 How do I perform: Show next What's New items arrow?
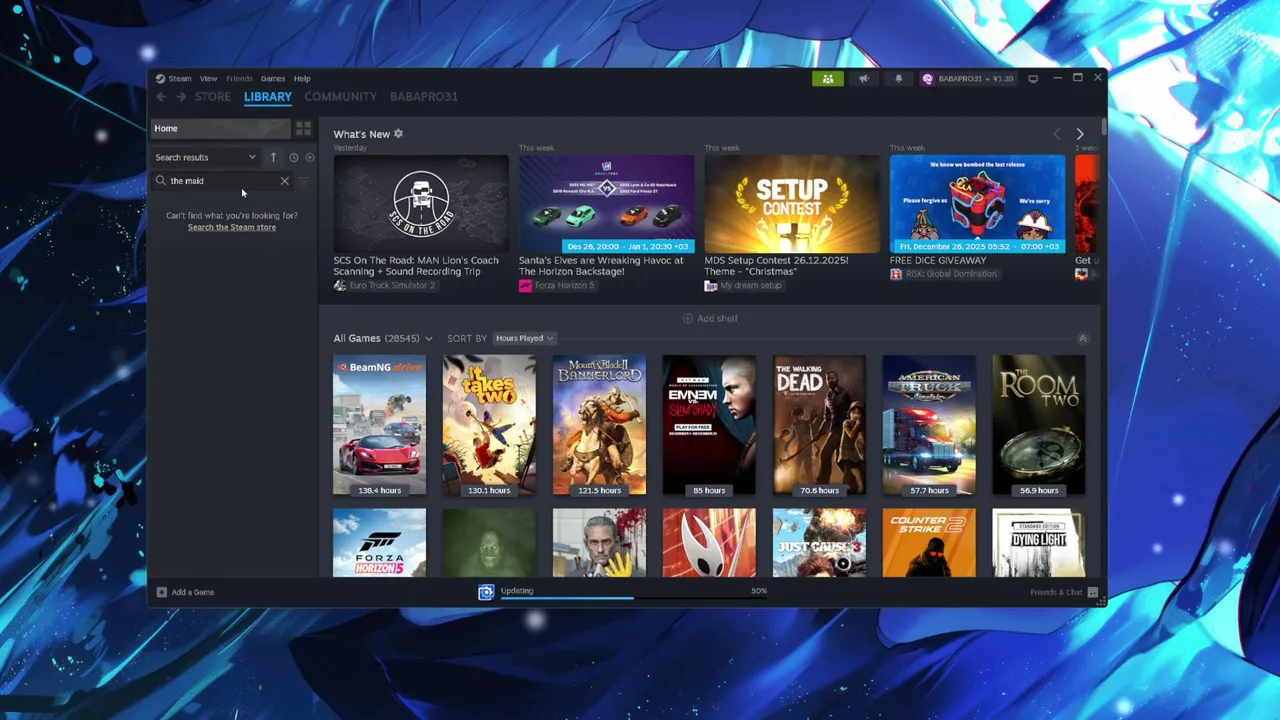click(x=1079, y=134)
